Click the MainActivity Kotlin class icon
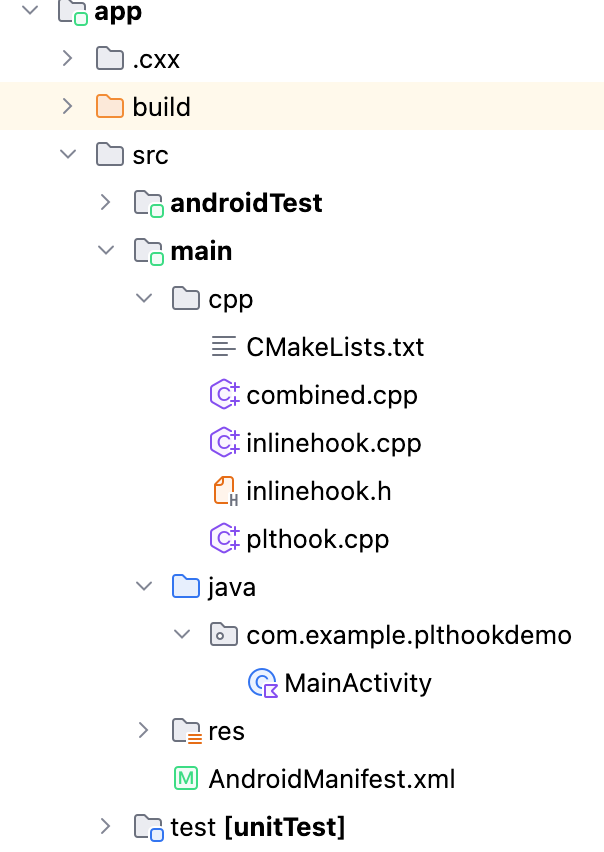The width and height of the screenshot is (604, 852). coord(262,683)
